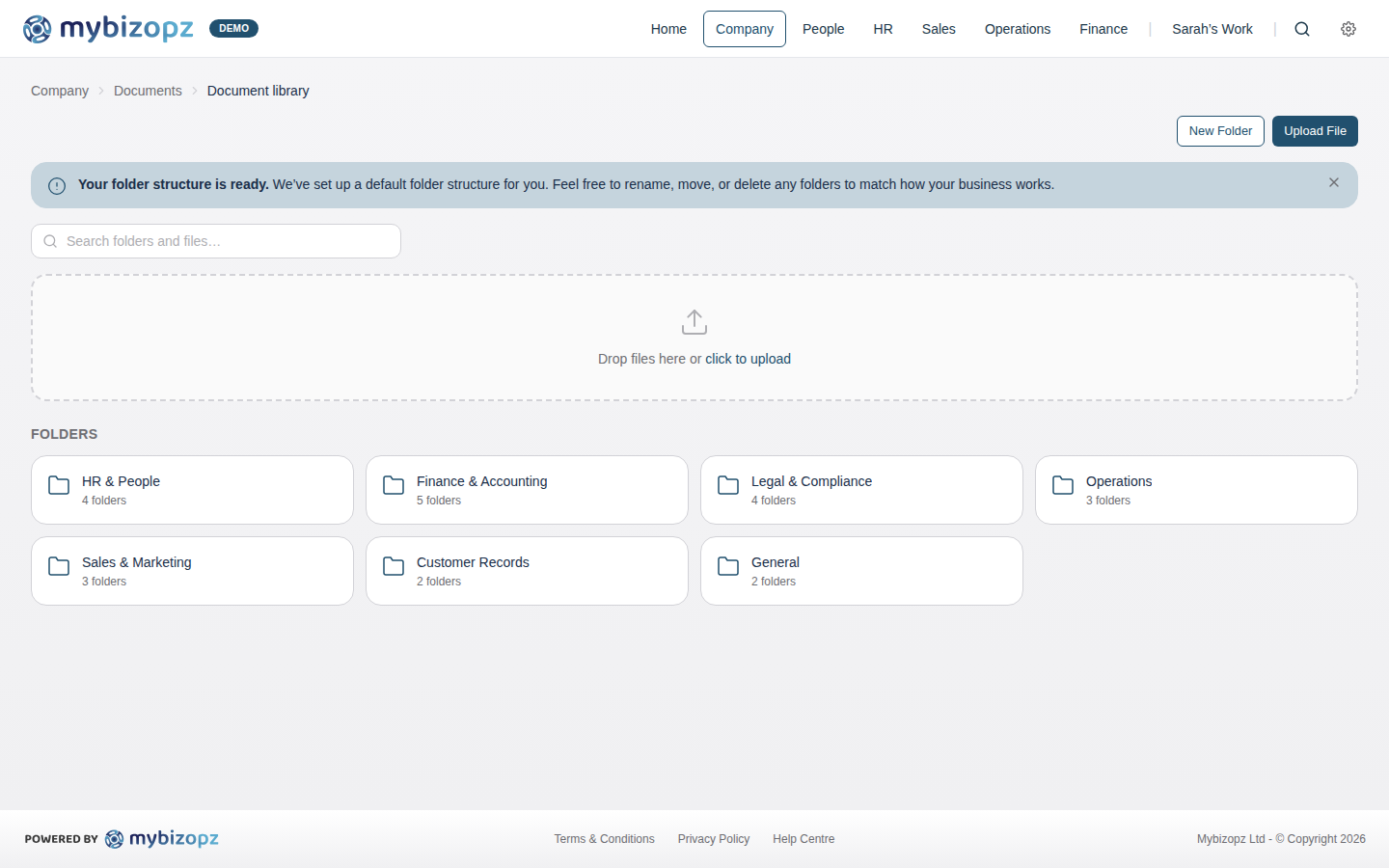
Task: Click the mybizopz logo in the footer
Action: pos(162,838)
